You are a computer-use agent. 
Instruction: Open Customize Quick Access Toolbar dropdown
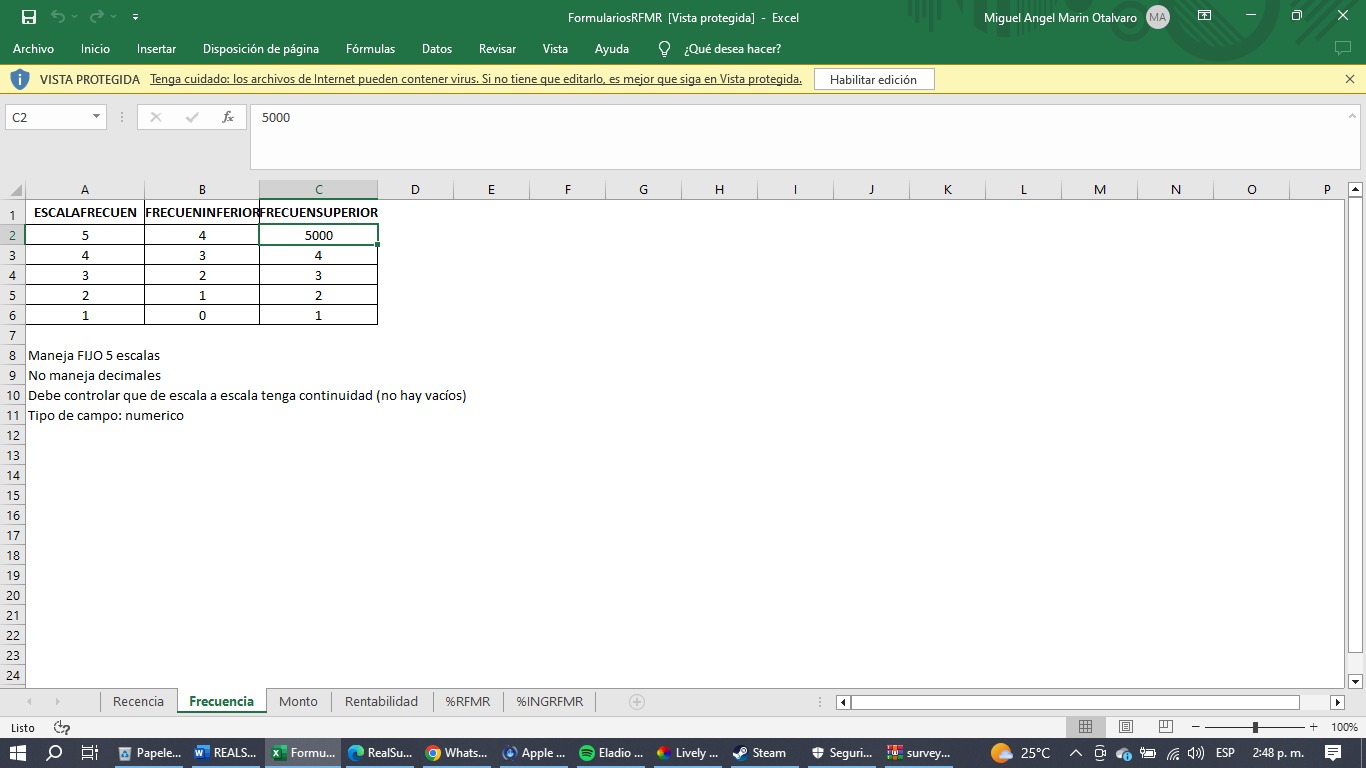pyautogui.click(x=135, y=17)
